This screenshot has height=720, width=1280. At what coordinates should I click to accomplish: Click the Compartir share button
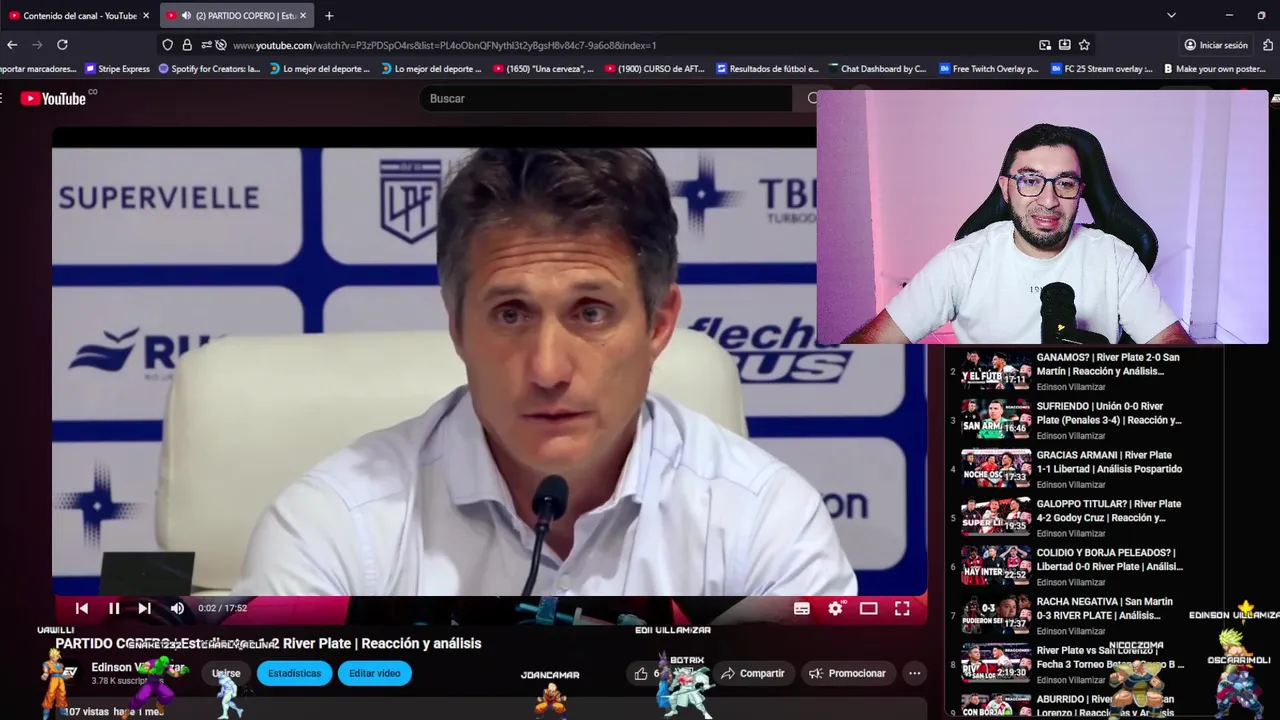(753, 673)
